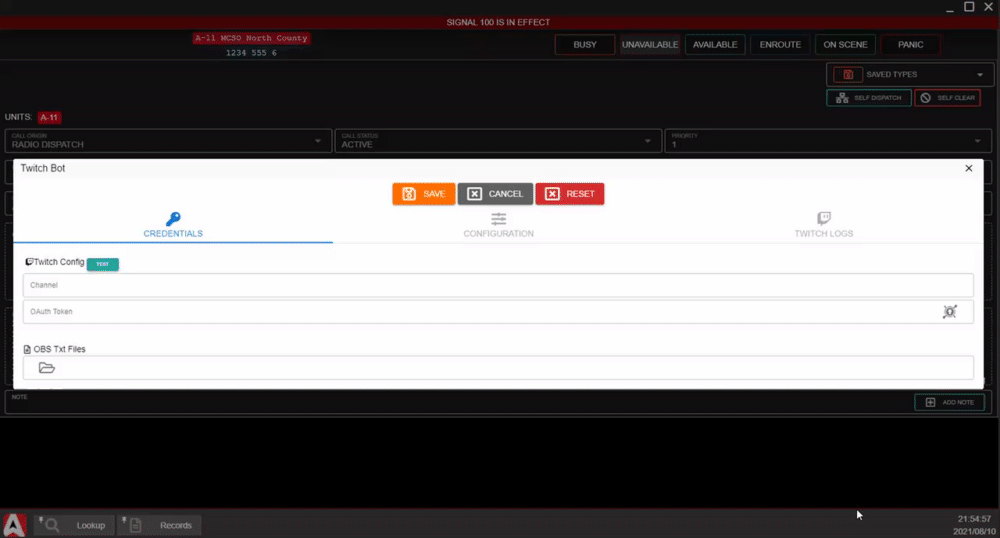
Task: Cancel Twitch Bot changes
Action: (495, 194)
